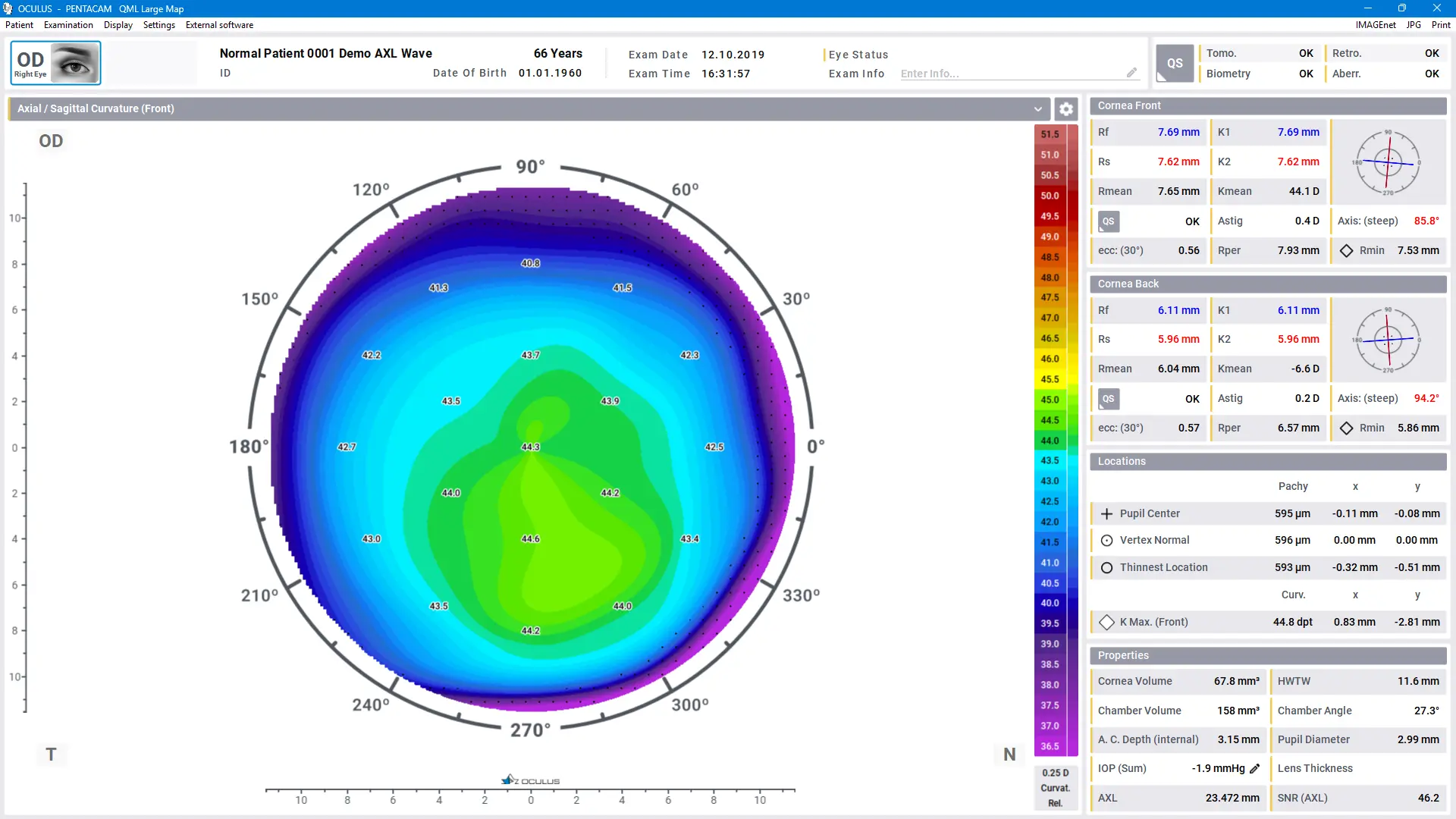Click the Oculus app icon in title bar
The image size is (1456, 819).
tap(8, 8)
